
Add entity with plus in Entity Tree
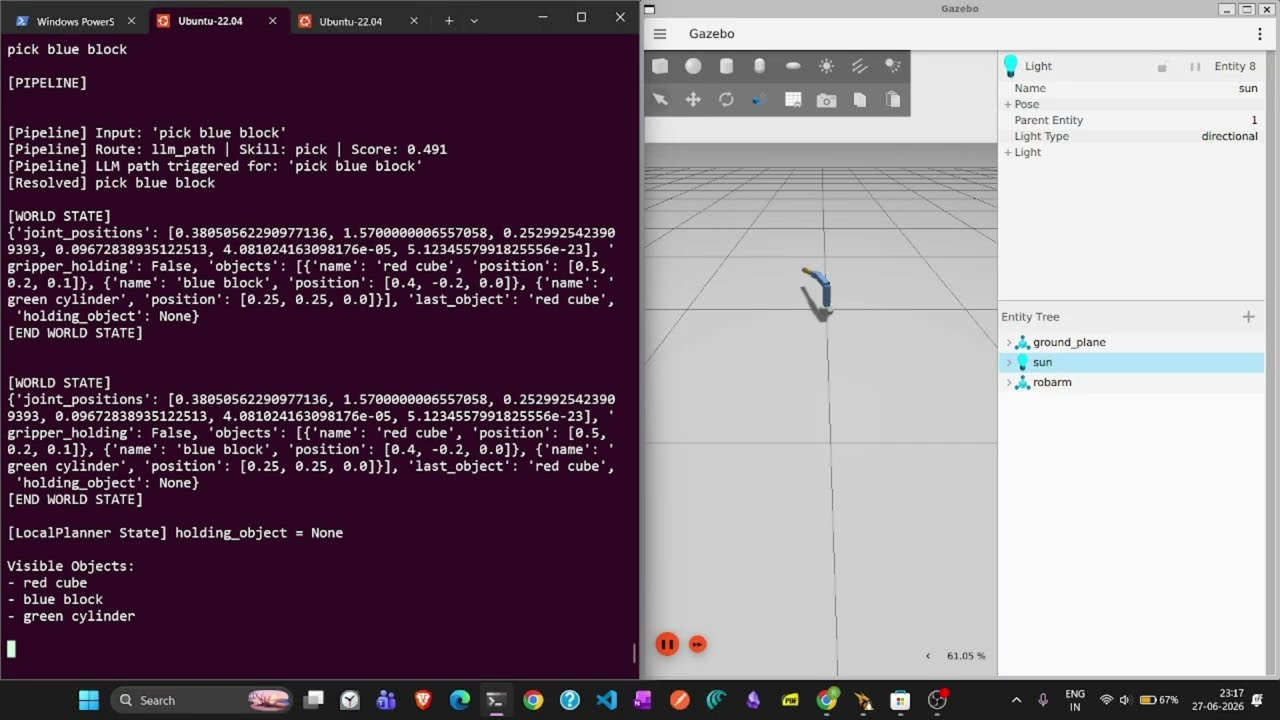click(1248, 317)
